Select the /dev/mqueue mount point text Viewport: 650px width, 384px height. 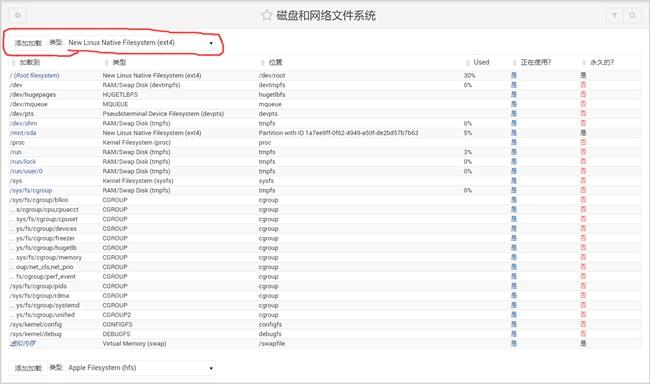[29, 104]
